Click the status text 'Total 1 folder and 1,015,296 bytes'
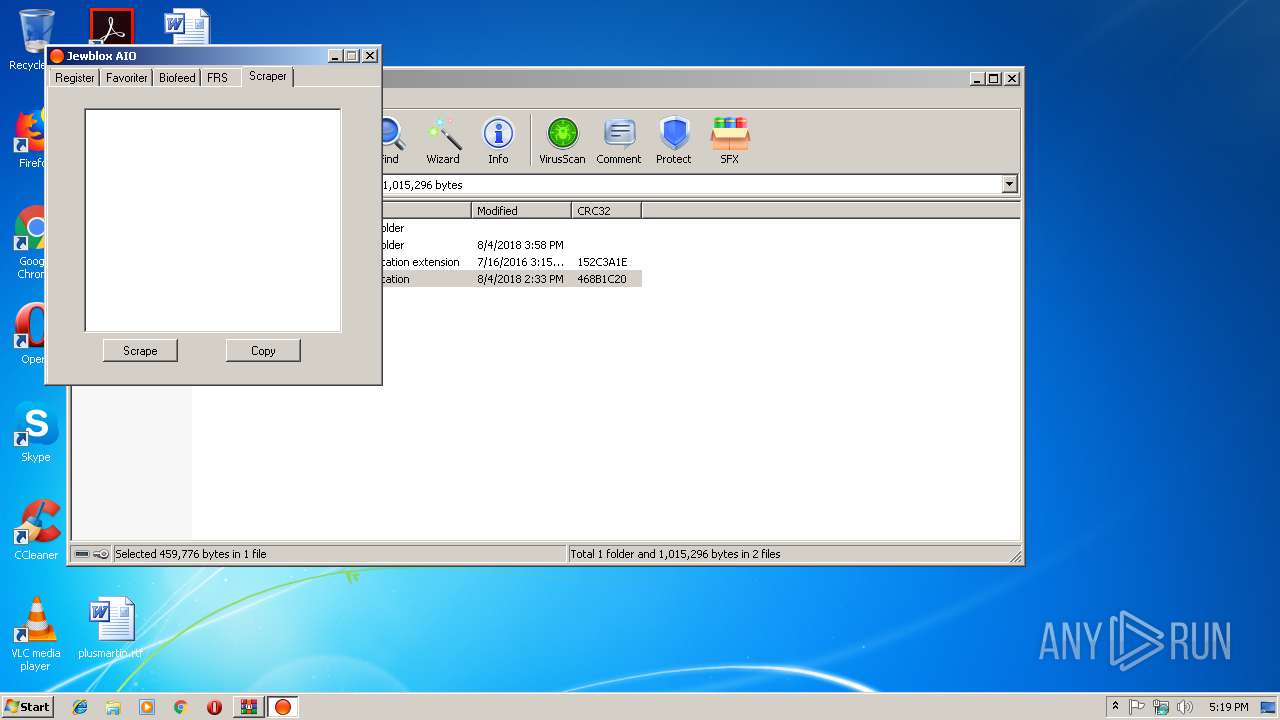The image size is (1280, 720). pos(675,554)
